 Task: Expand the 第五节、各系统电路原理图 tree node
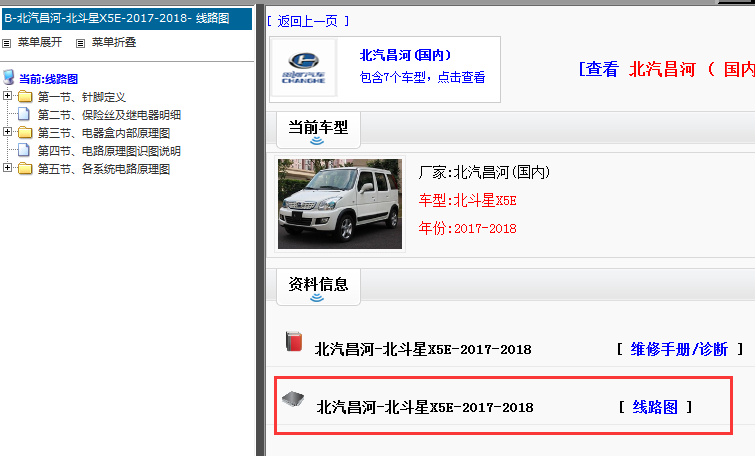pos(7,168)
